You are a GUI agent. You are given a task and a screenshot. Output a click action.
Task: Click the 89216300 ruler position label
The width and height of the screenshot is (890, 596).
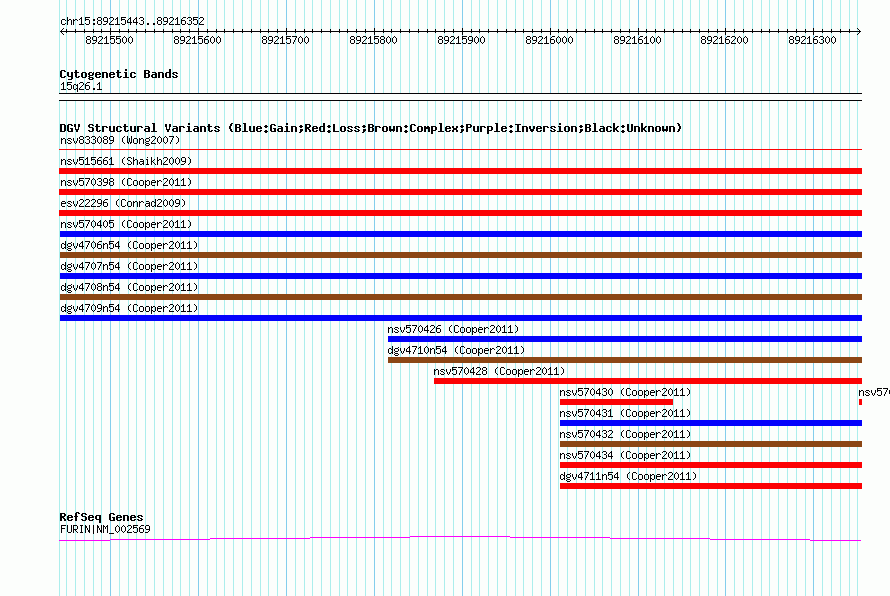pyautogui.click(x=812, y=40)
